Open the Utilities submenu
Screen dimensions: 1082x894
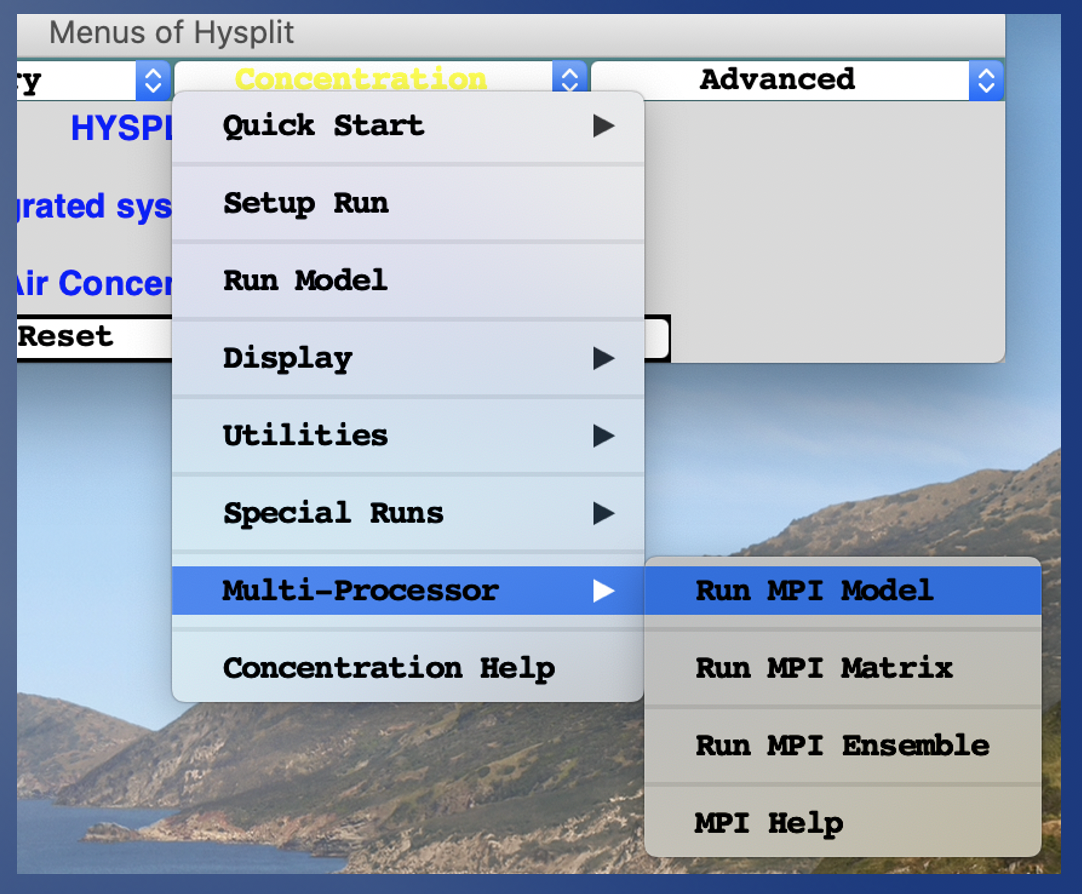click(408, 436)
